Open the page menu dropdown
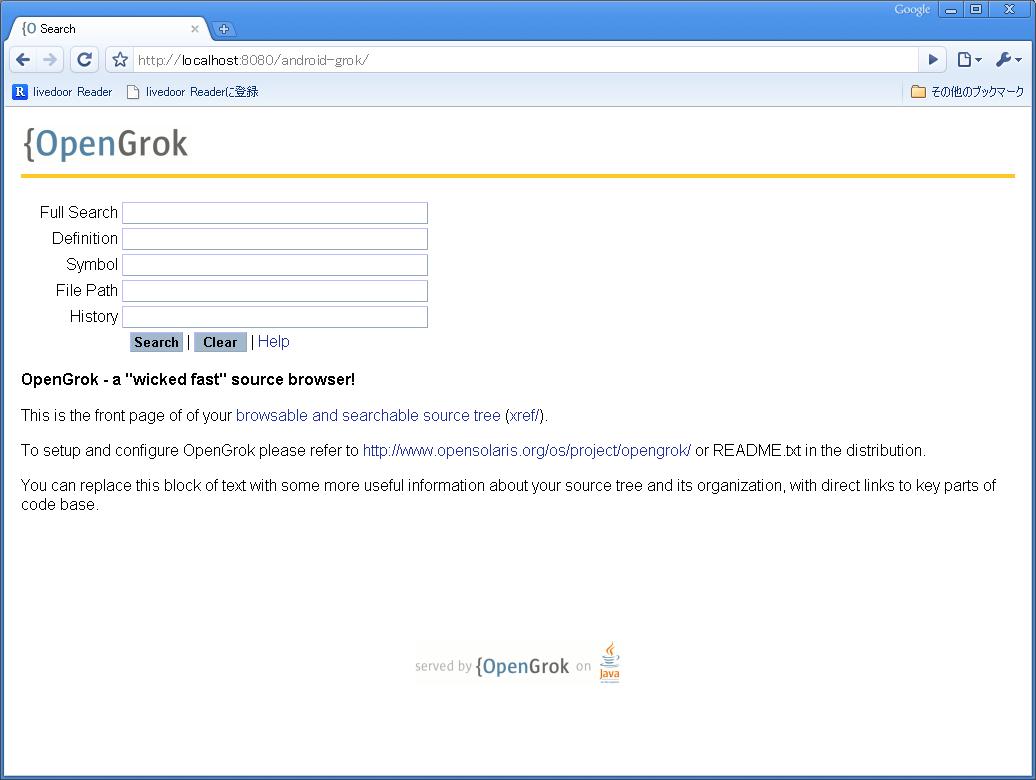 (x=969, y=60)
